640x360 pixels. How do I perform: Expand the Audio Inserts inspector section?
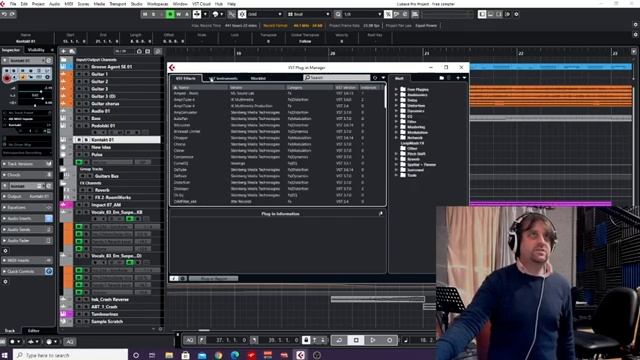click(27, 218)
